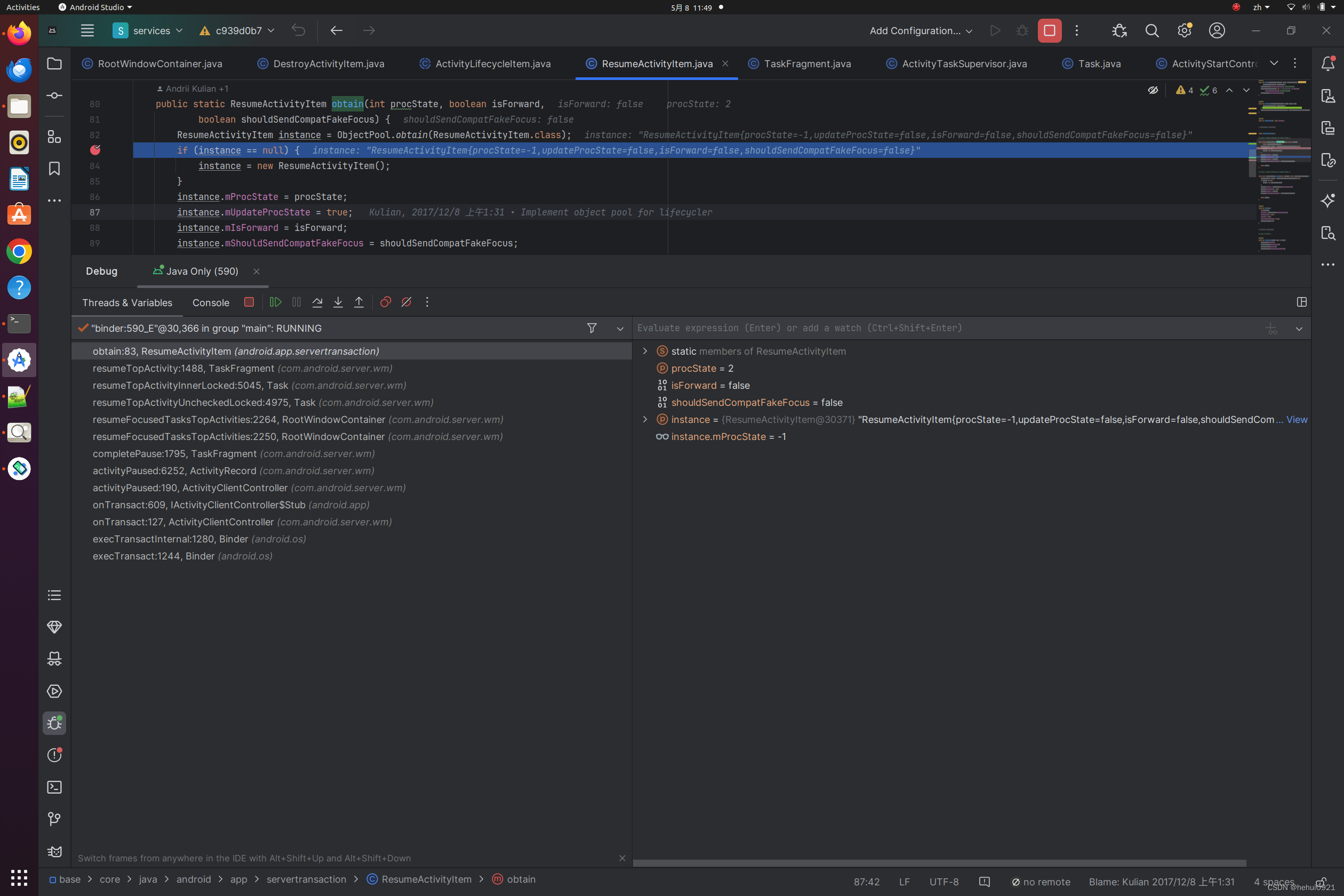Image resolution: width=1344 pixels, height=896 pixels.
Task: Select Threads & Variables tab
Action: [x=127, y=303]
